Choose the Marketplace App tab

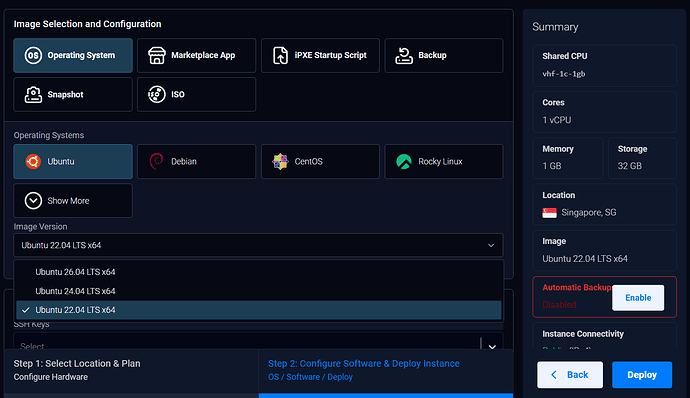click(196, 55)
